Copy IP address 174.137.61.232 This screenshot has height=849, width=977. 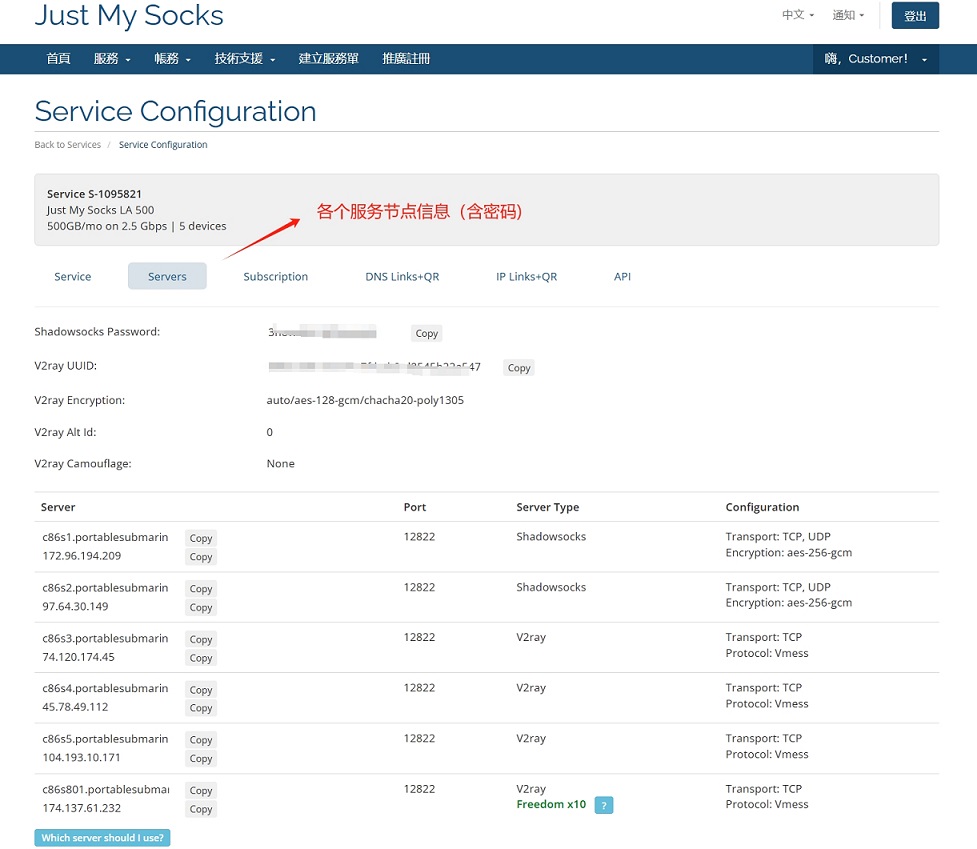[201, 809]
